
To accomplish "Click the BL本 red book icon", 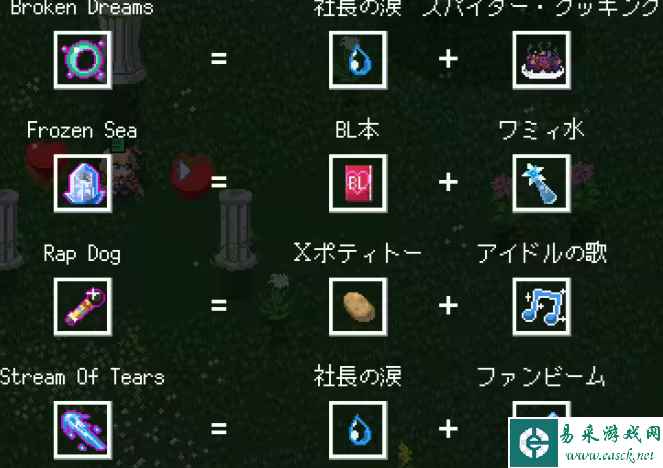I will click(358, 183).
